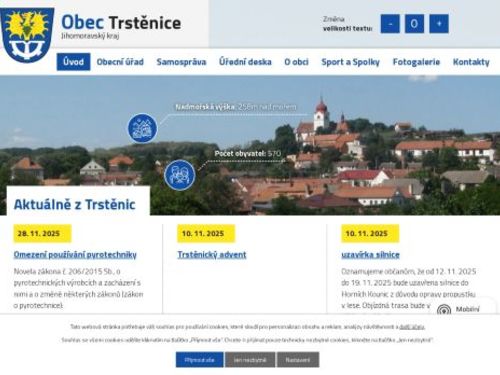
Task: Click the Obec Trstěnice site title
Action: [x=121, y=22]
